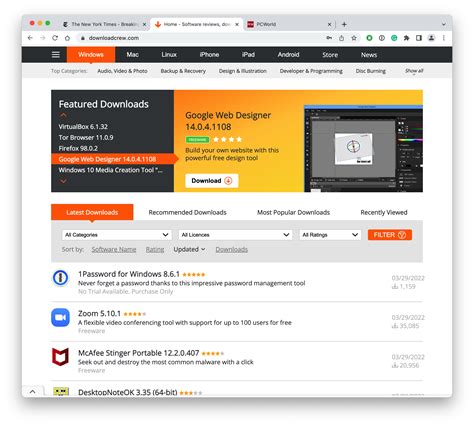The width and height of the screenshot is (474, 426).
Task: Download Google Web Designer
Action: click(212, 181)
